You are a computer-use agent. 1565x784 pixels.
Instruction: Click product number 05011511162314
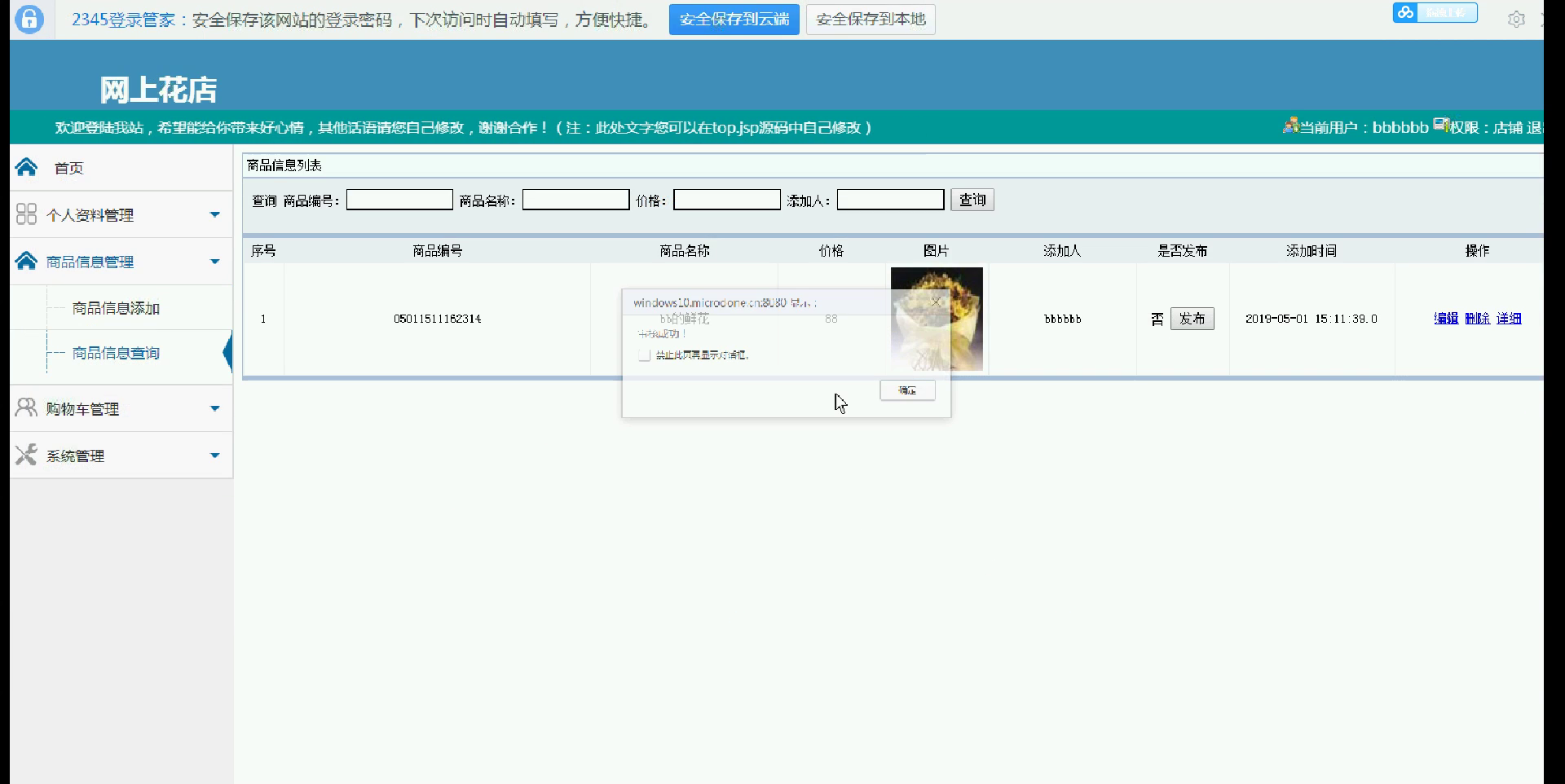(x=438, y=319)
